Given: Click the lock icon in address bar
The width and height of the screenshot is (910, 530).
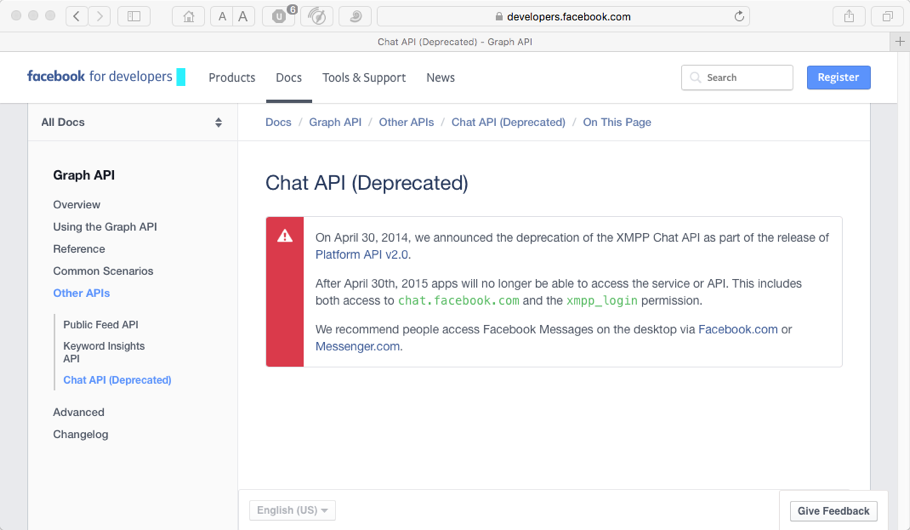Looking at the screenshot, I should (499, 17).
